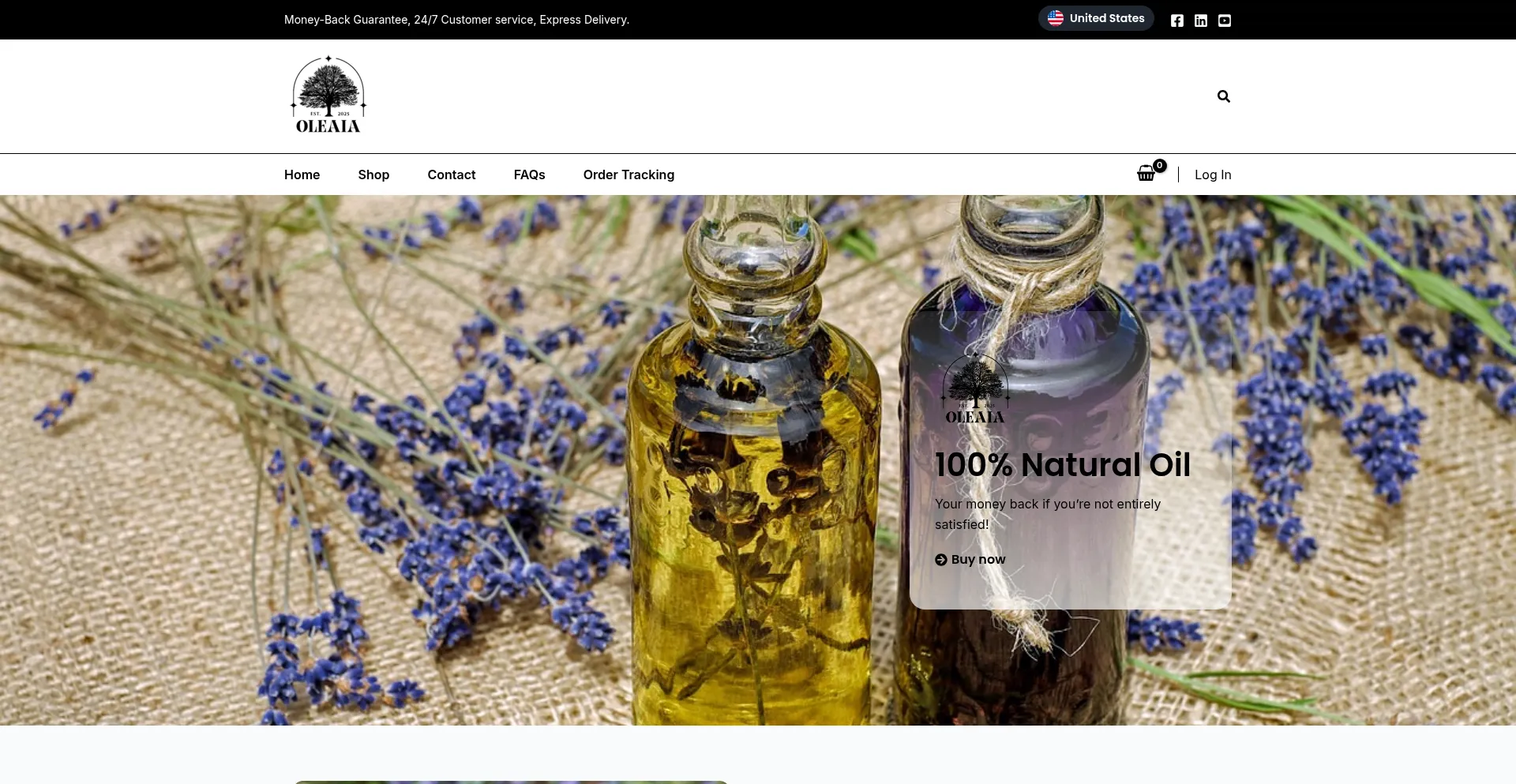This screenshot has height=784, width=1516.
Task: Click the Log In link
Action: [x=1212, y=174]
